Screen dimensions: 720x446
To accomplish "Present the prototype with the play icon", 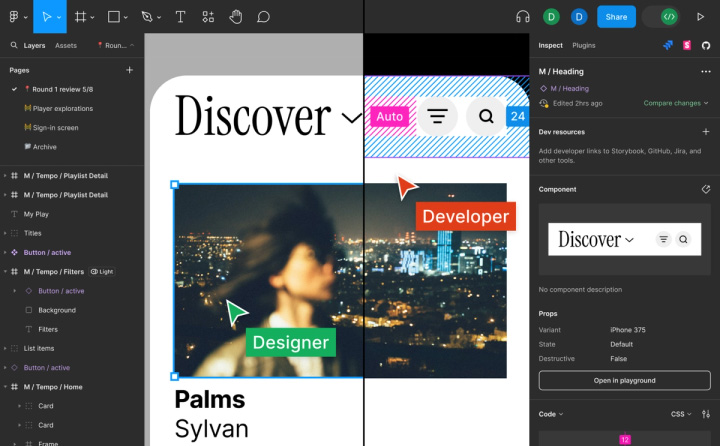I will point(700,17).
